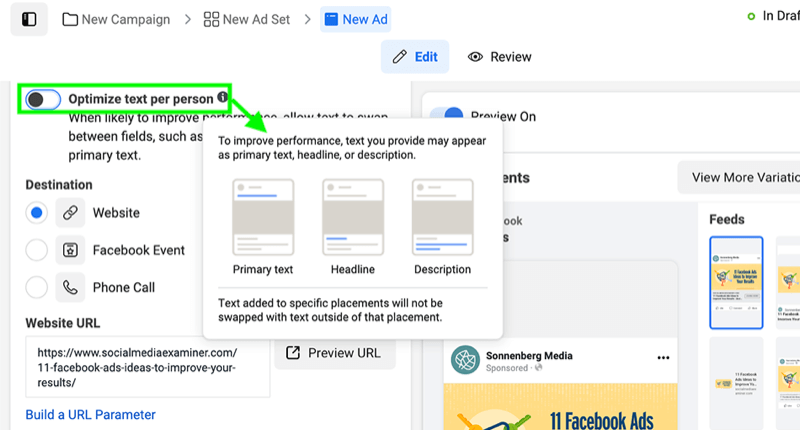Click the Facebook Event calendar icon
The height and width of the screenshot is (430, 800).
tap(70, 250)
